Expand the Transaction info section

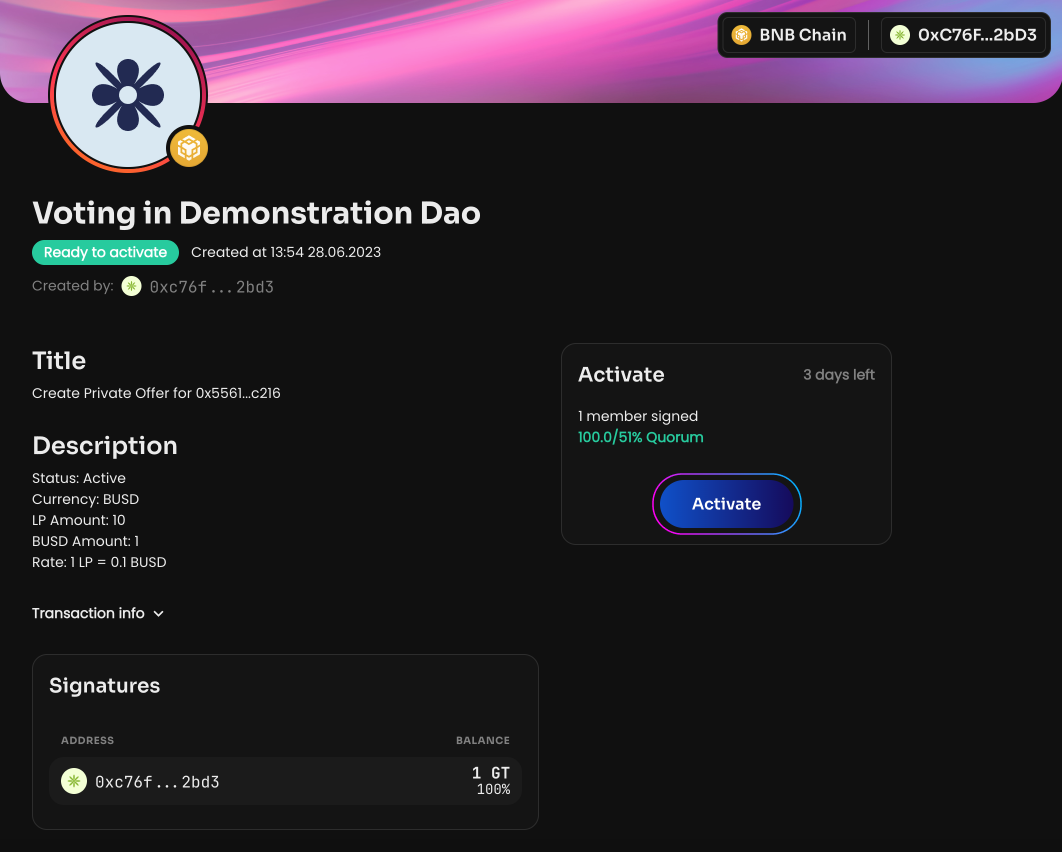click(98, 614)
